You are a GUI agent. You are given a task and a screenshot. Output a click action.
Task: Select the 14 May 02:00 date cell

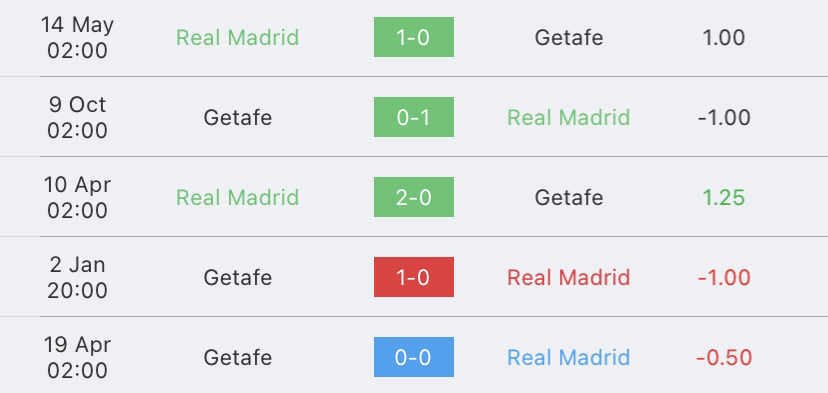[77, 38]
